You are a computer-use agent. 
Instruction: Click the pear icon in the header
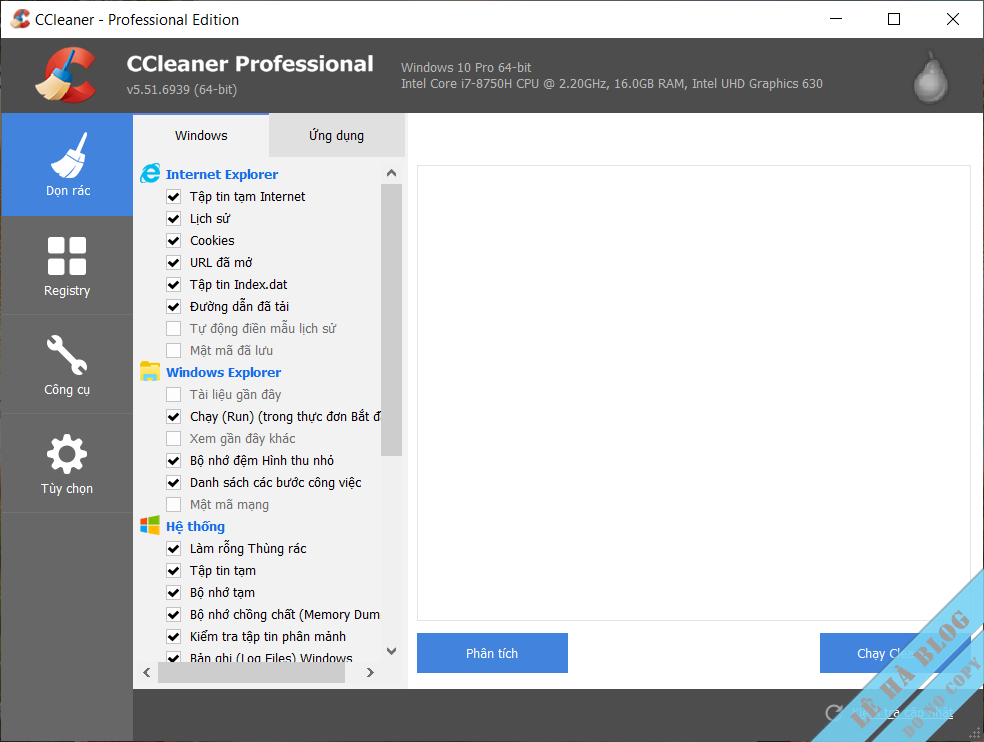coord(931,77)
